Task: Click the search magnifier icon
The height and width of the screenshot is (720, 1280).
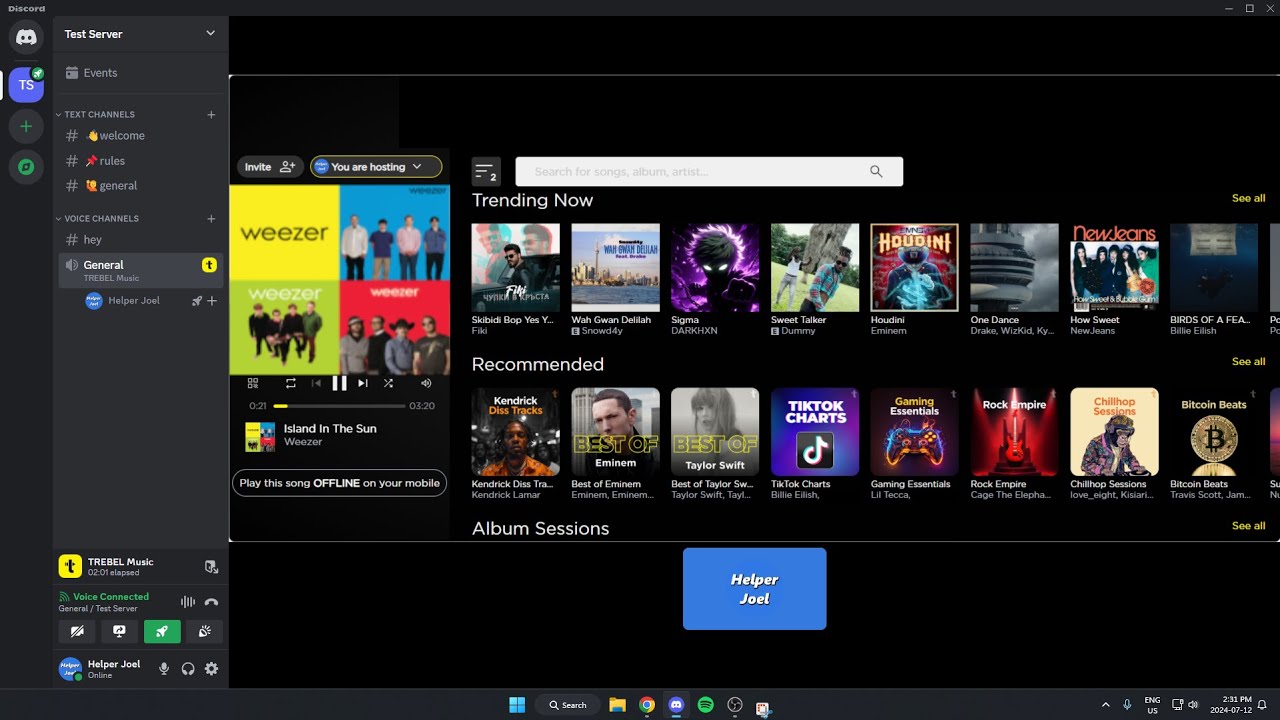Action: point(876,172)
